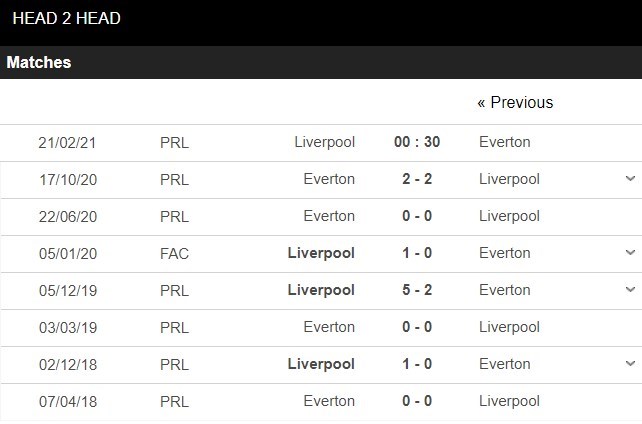Click the « Previous link
Image resolution: width=642 pixels, height=424 pixels.
tap(515, 102)
